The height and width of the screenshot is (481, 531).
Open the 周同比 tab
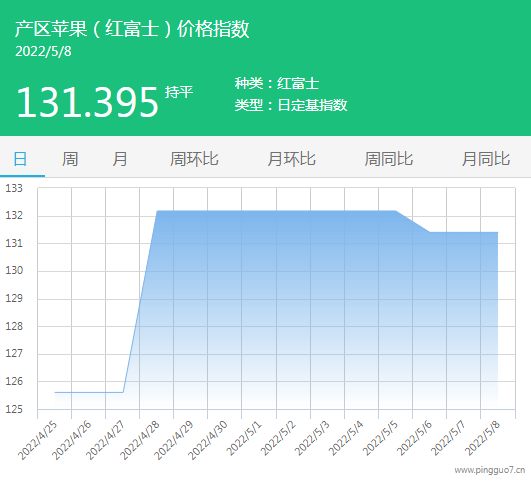point(388,159)
